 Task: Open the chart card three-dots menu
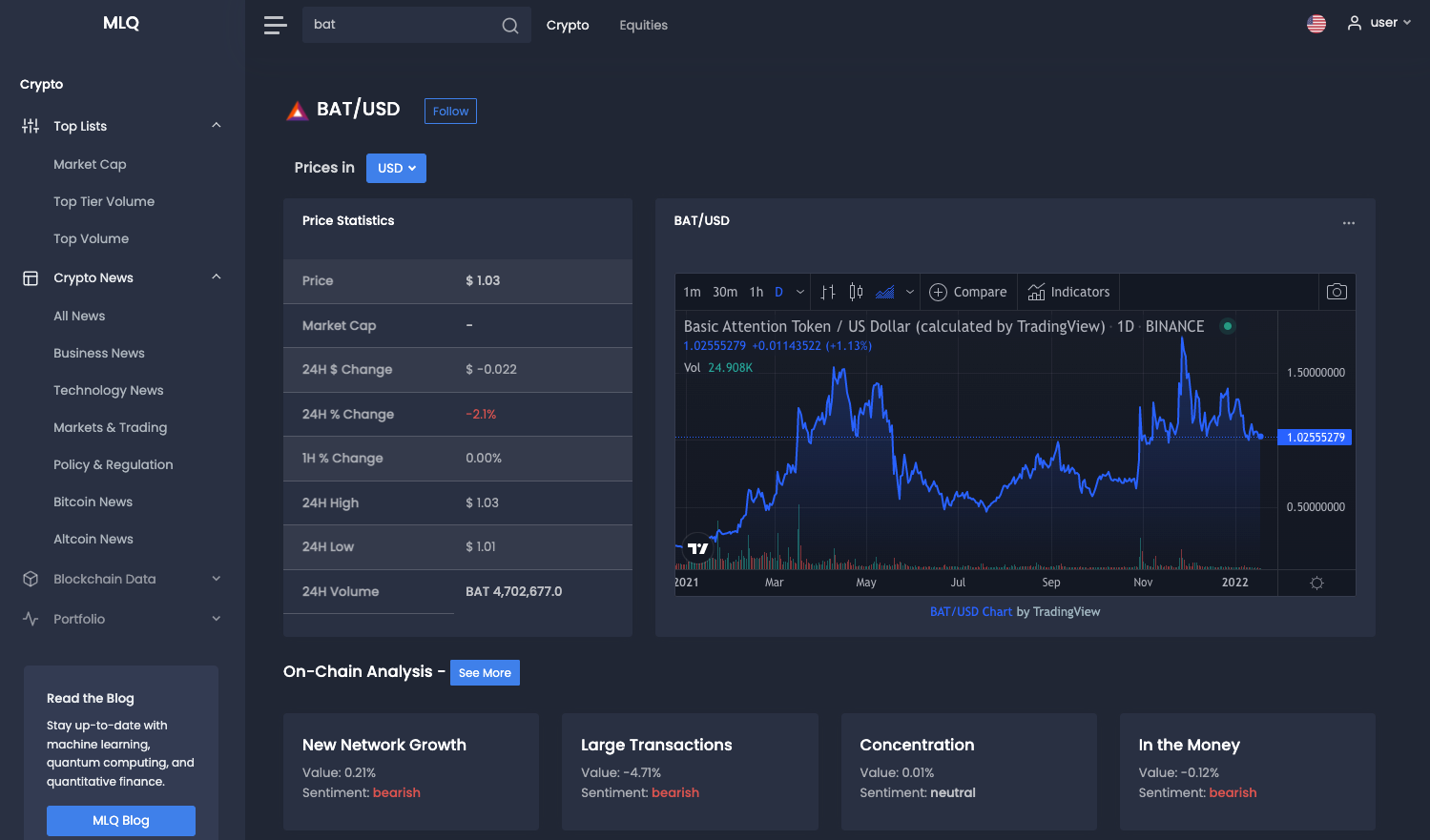click(1349, 222)
